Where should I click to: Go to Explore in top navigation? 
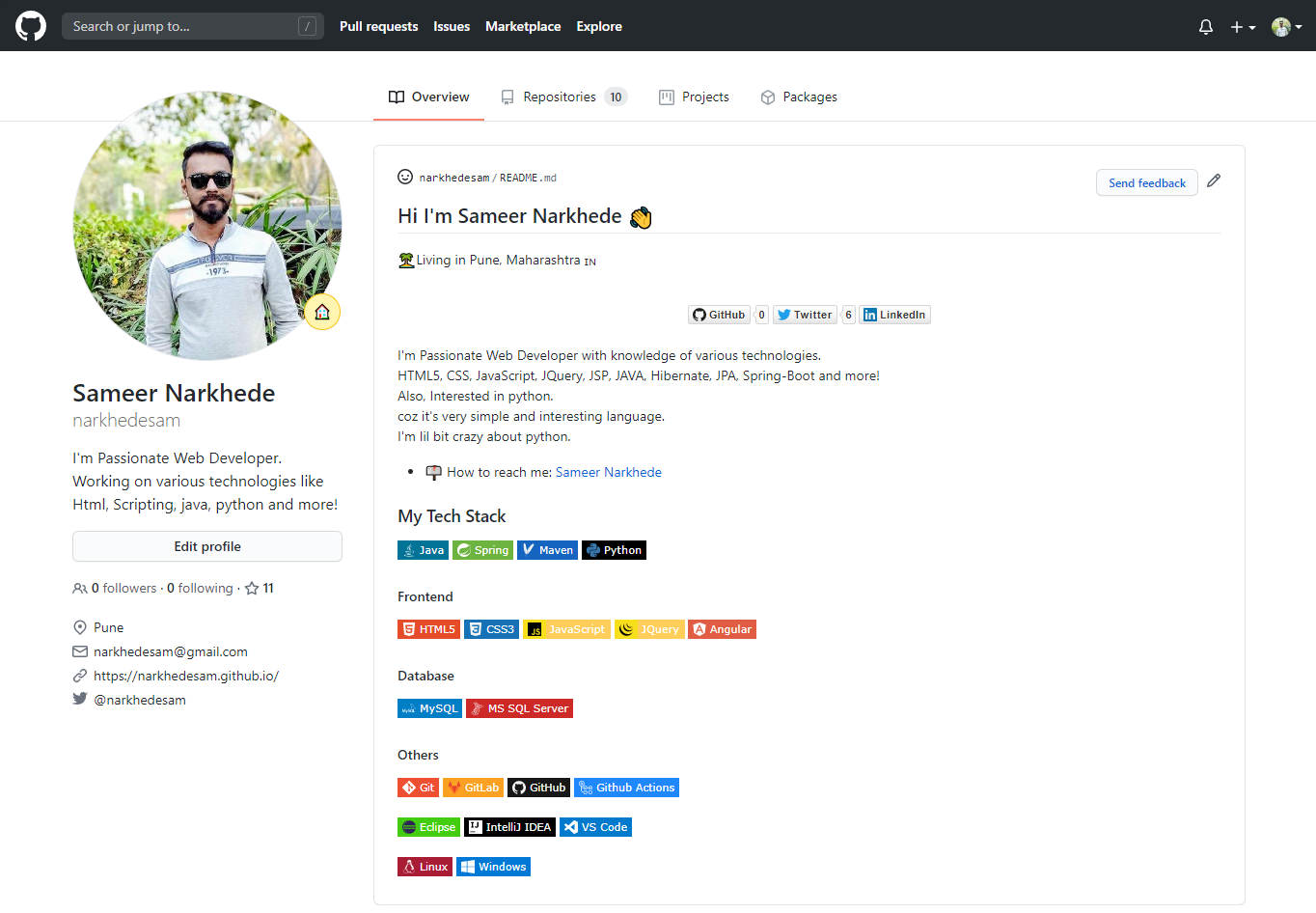pyautogui.click(x=599, y=26)
